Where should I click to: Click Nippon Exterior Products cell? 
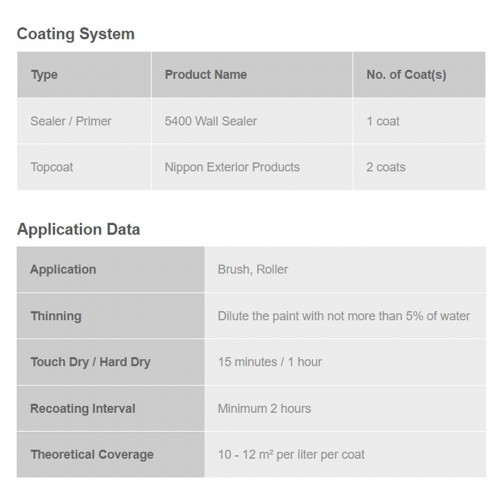[x=252, y=167]
